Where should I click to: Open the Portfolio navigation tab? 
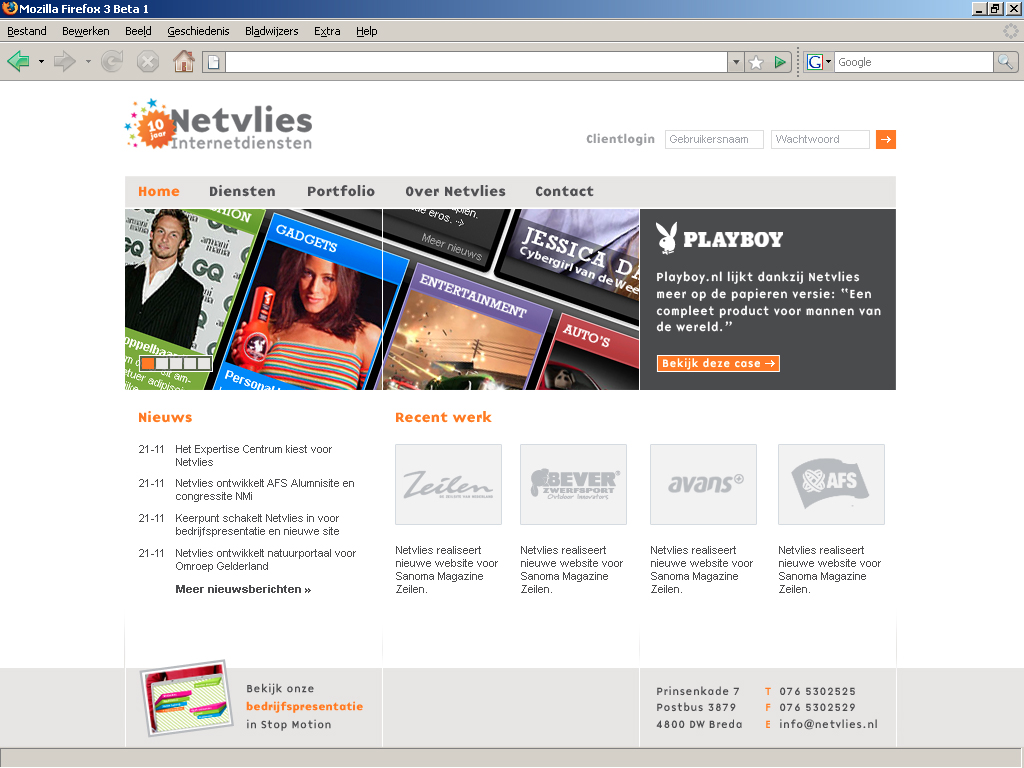(x=341, y=191)
